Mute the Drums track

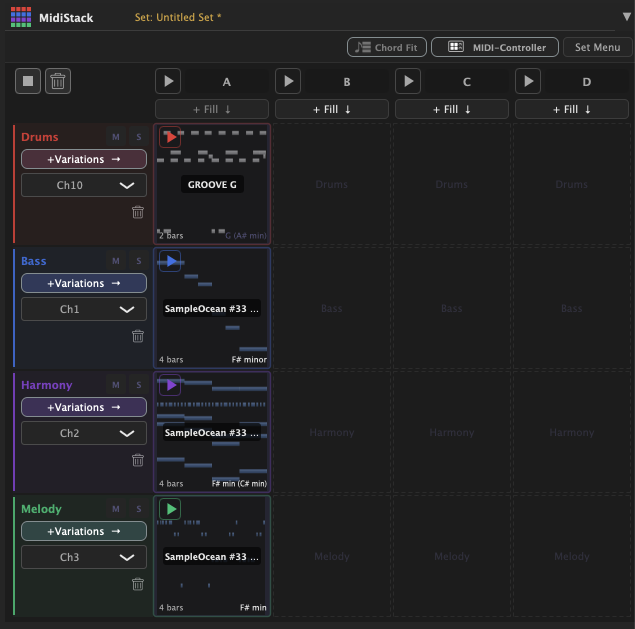click(116, 137)
